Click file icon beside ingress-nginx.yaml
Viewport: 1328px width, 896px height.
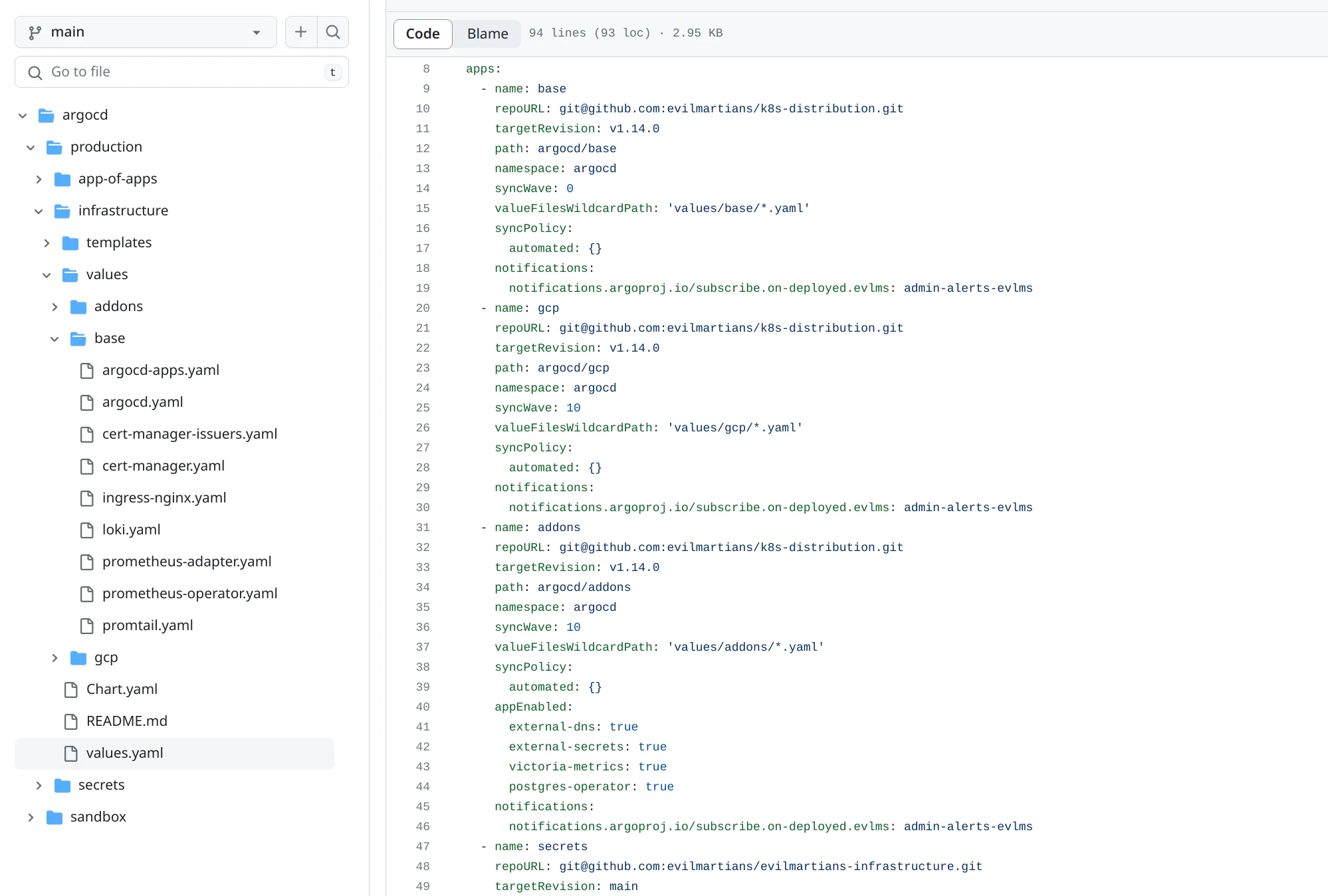point(86,499)
